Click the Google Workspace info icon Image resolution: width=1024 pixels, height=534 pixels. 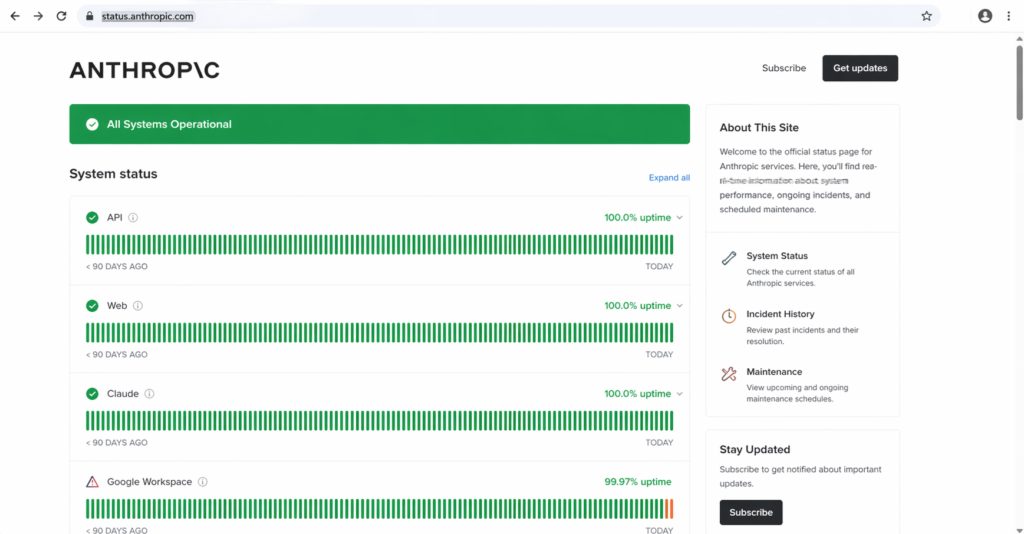click(x=203, y=482)
